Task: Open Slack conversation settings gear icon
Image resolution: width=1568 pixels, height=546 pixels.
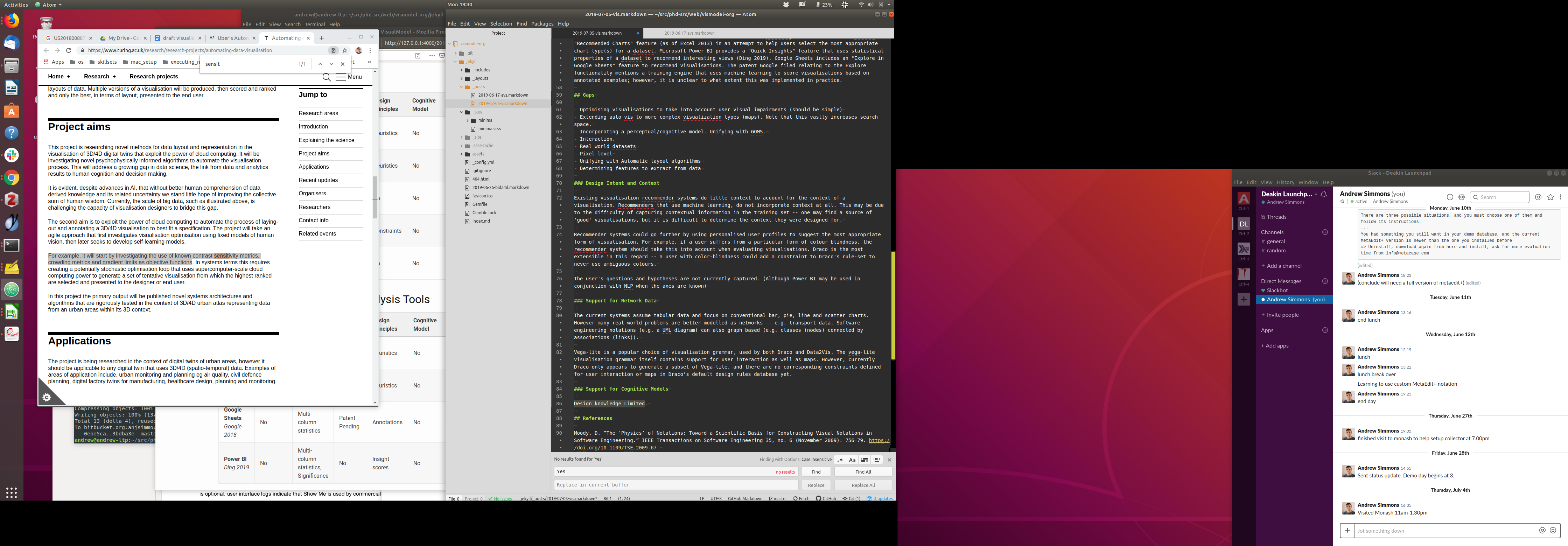Action: point(1462,197)
